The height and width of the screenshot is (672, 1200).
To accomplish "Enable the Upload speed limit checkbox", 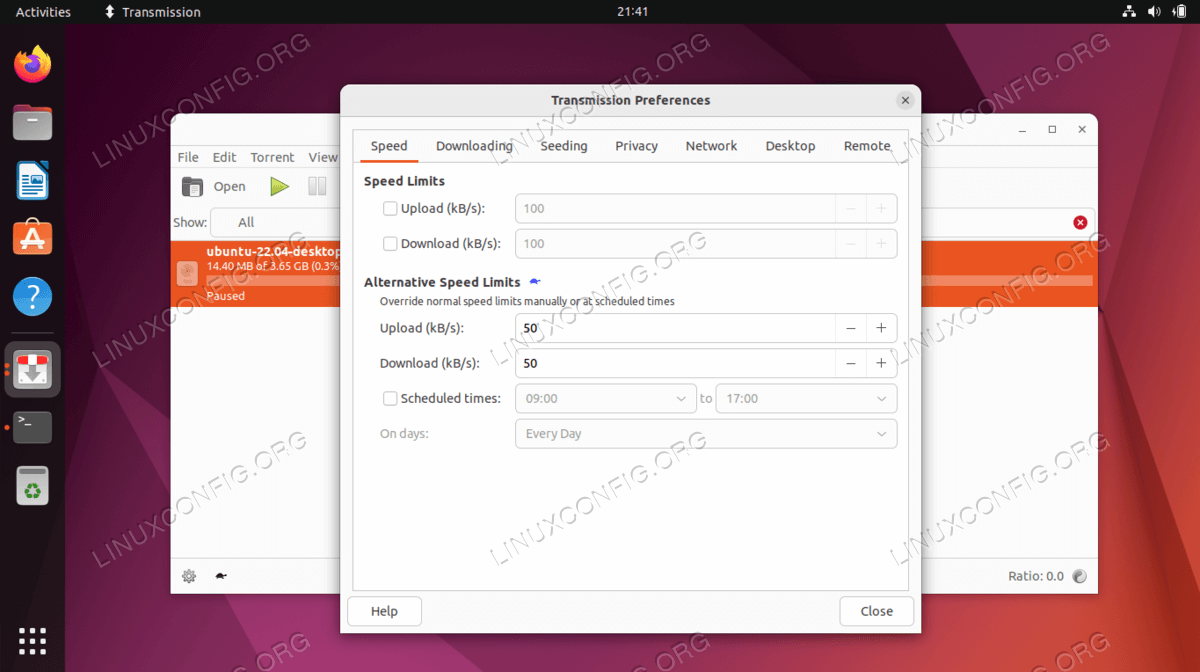I will click(x=390, y=209).
